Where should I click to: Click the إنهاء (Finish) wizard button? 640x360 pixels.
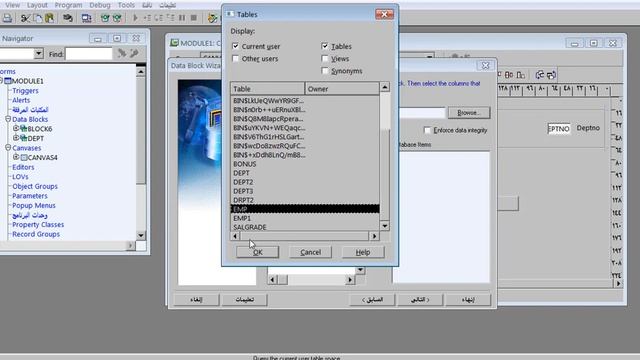(468, 300)
